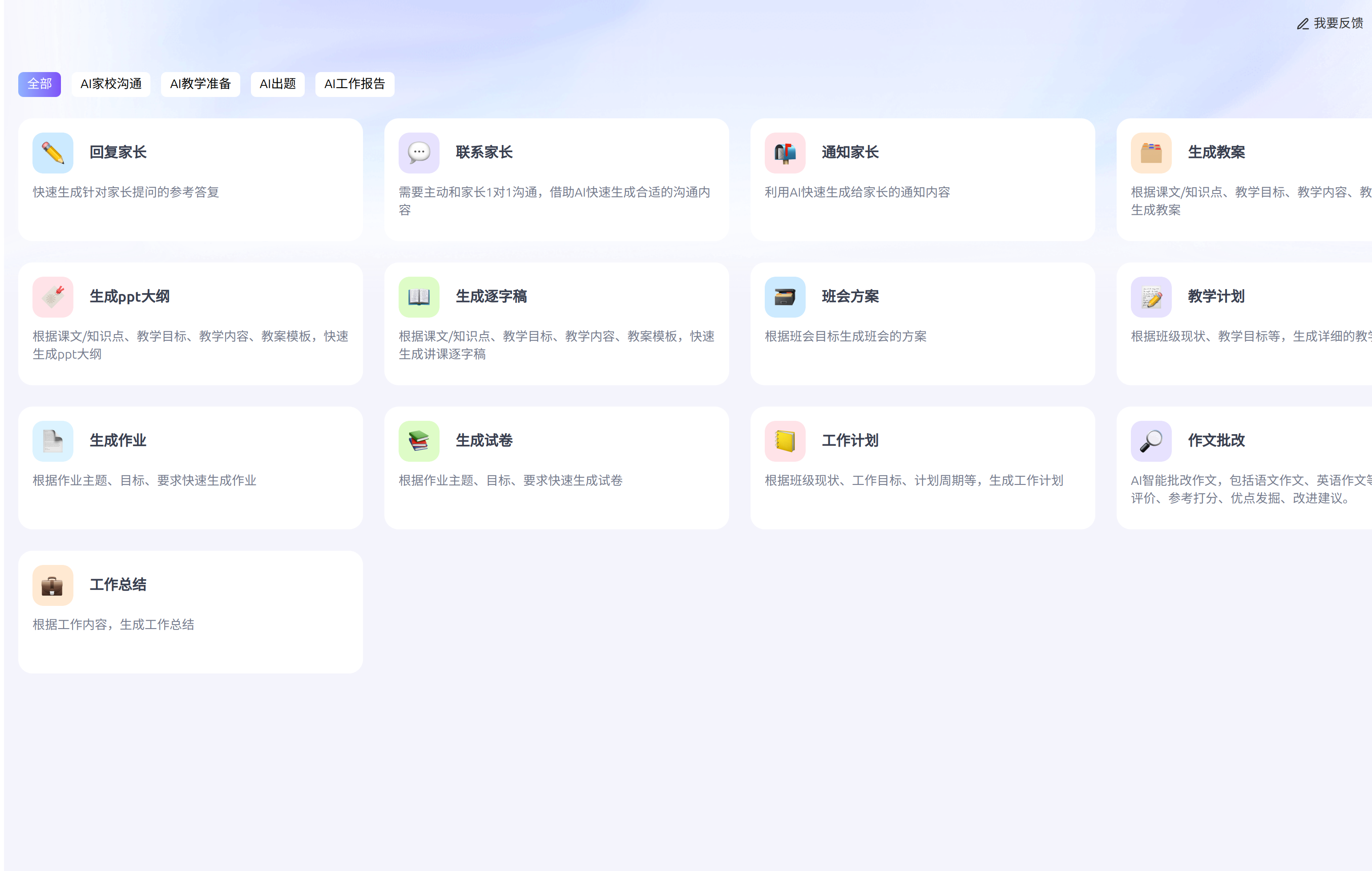Image resolution: width=1372 pixels, height=871 pixels.
Task: Click the stacked books icon for 生成试卷
Action: (419, 441)
